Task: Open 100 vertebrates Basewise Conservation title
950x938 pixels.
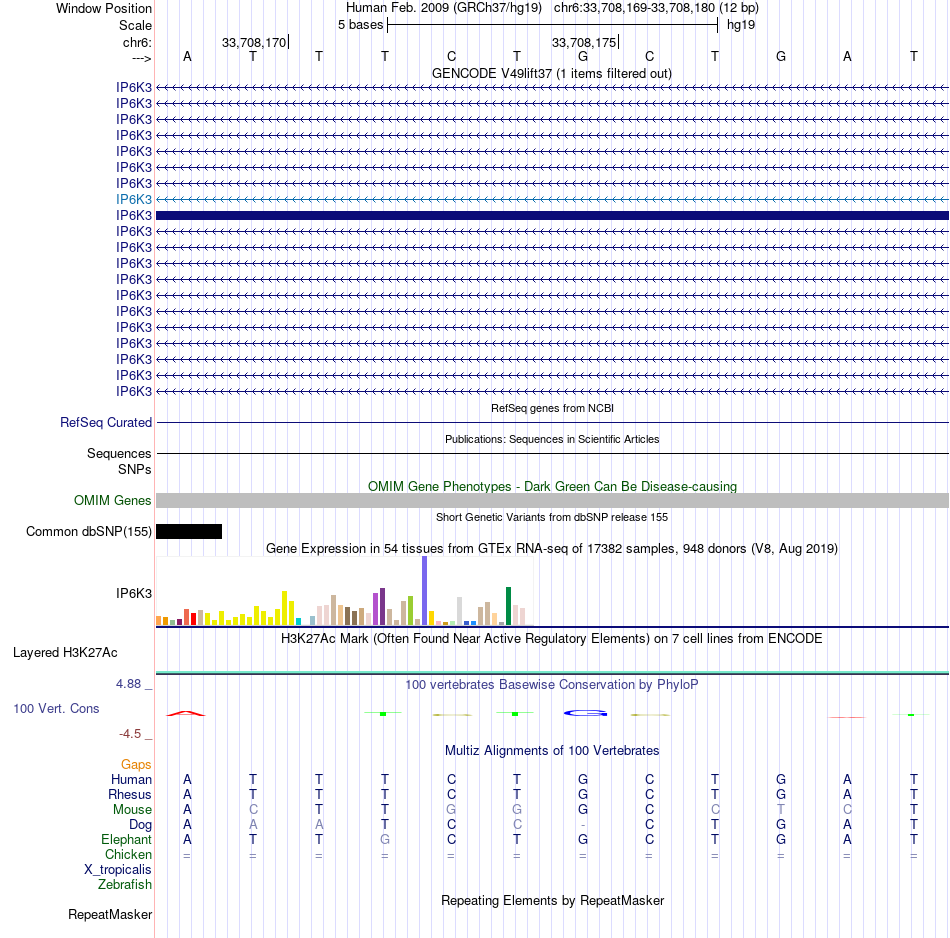Action: tap(552, 685)
